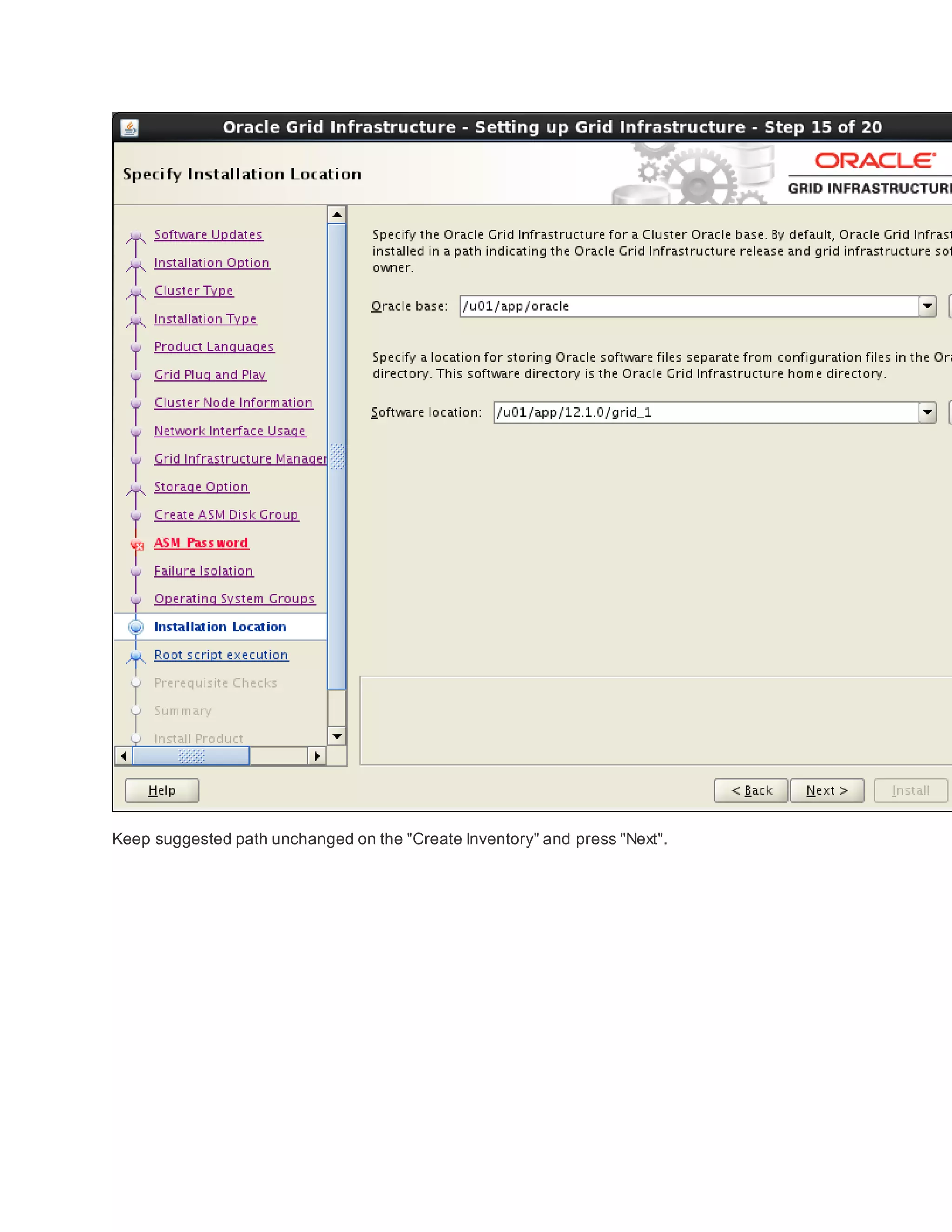Go to Network Interface Usage step
This screenshot has height=1232, width=952.
coord(230,431)
